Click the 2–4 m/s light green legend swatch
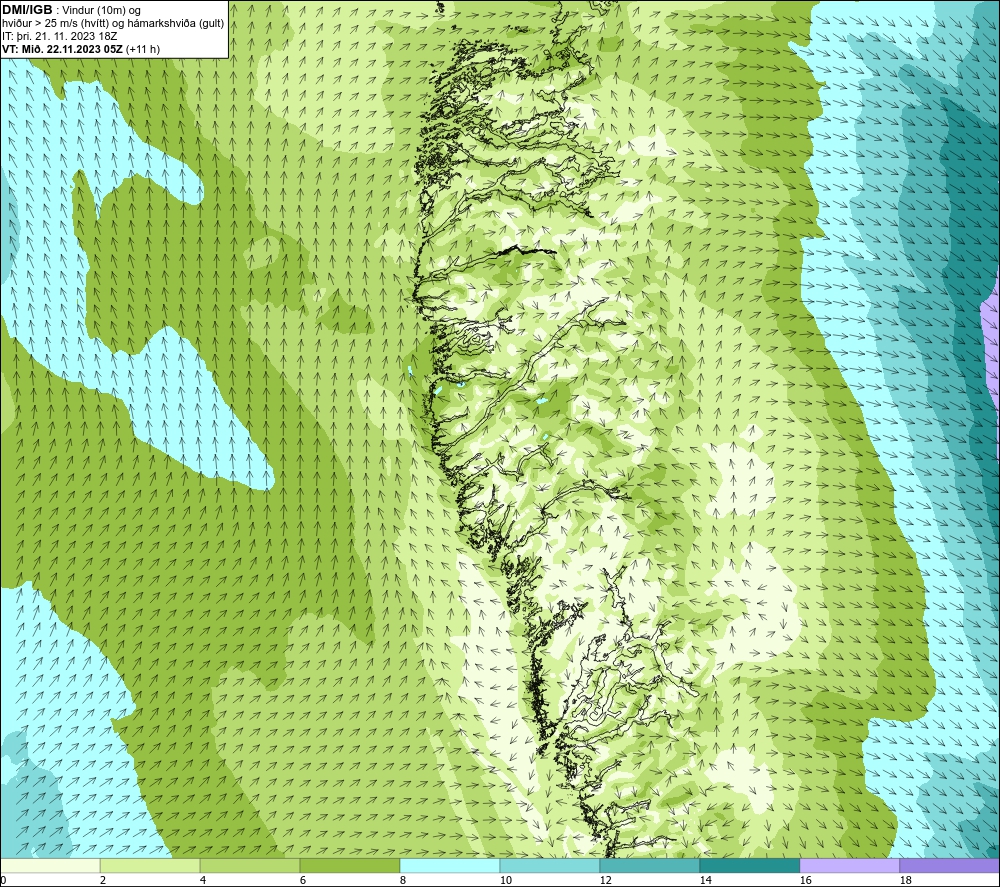Viewport: 1000px width, 887px height. (150, 865)
